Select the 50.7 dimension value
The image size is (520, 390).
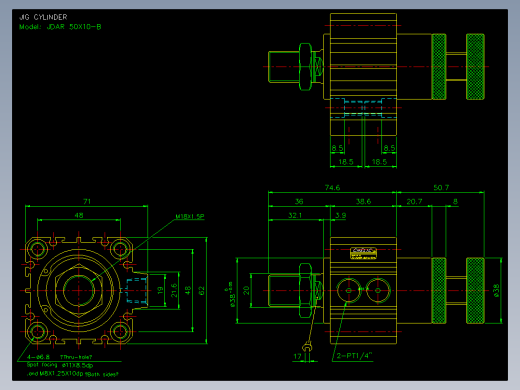[441, 188]
